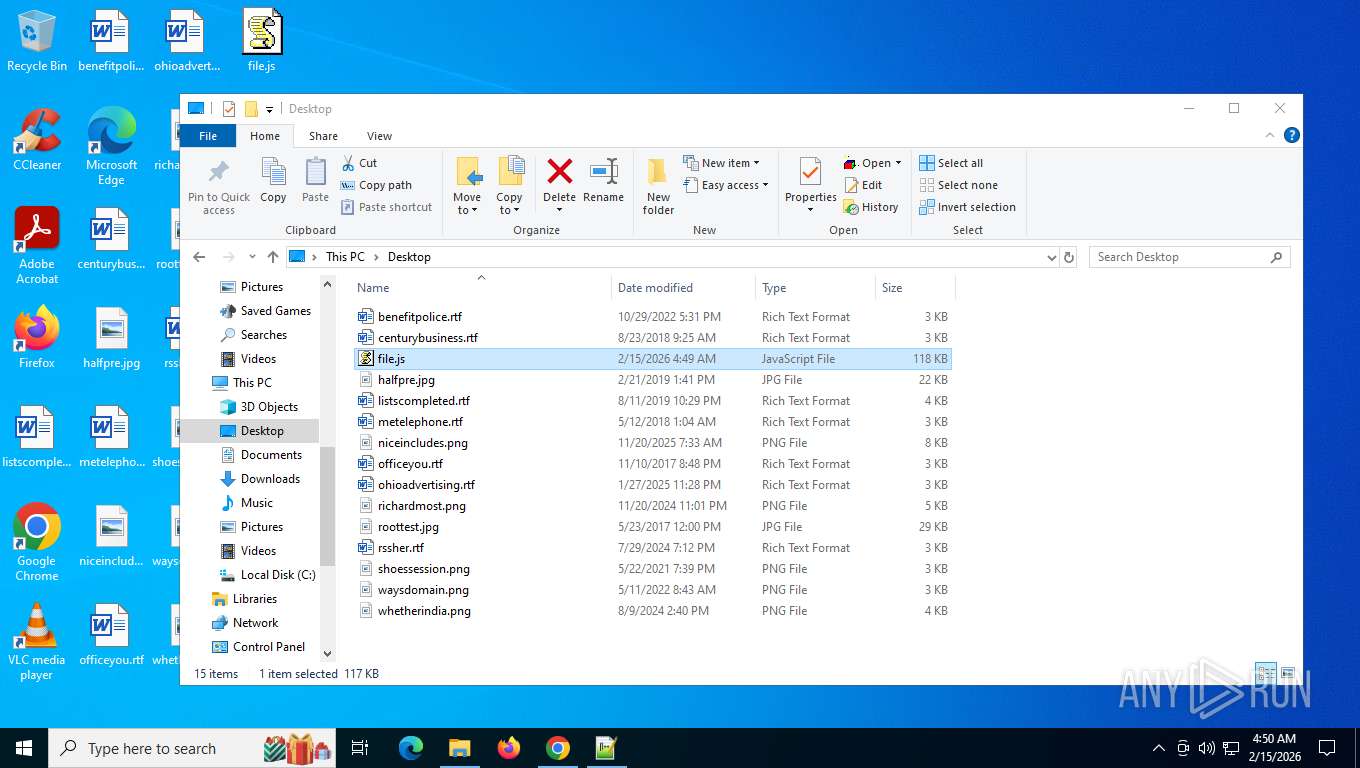Select Downloads in the navigation pane
Image resolution: width=1360 pixels, height=768 pixels.
(270, 479)
